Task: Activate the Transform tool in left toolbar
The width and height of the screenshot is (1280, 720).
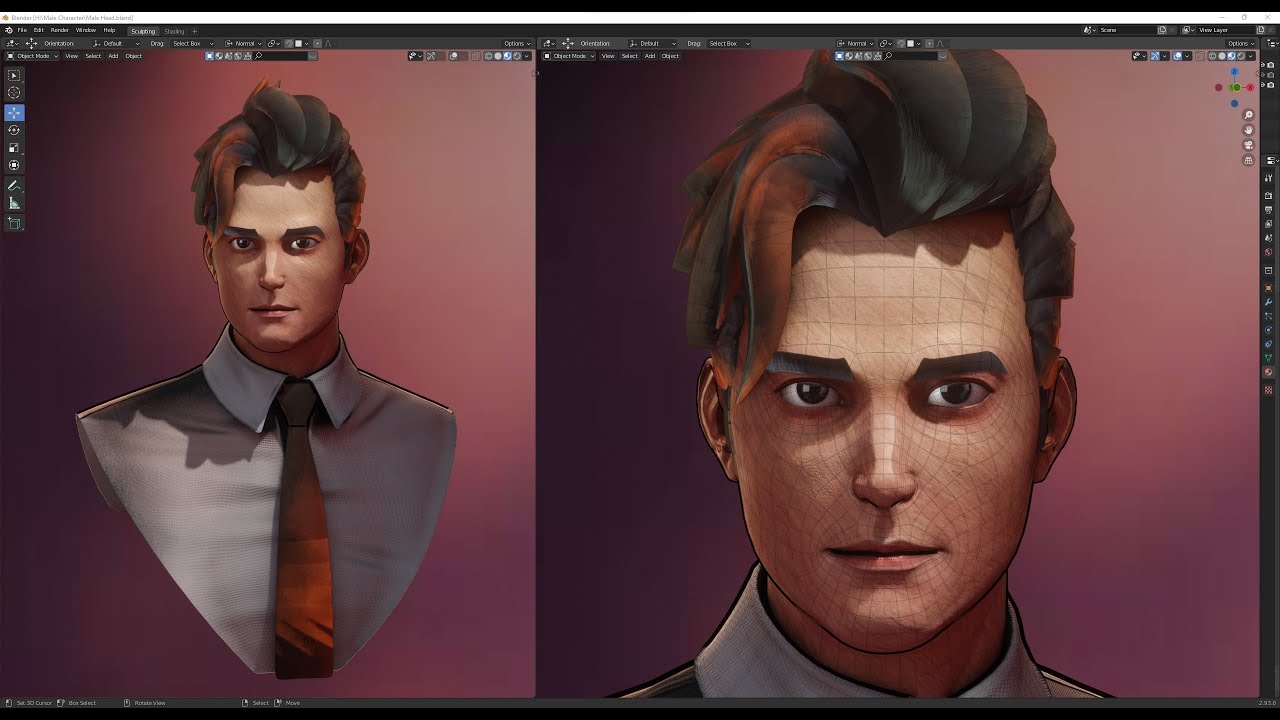Action: [x=14, y=165]
